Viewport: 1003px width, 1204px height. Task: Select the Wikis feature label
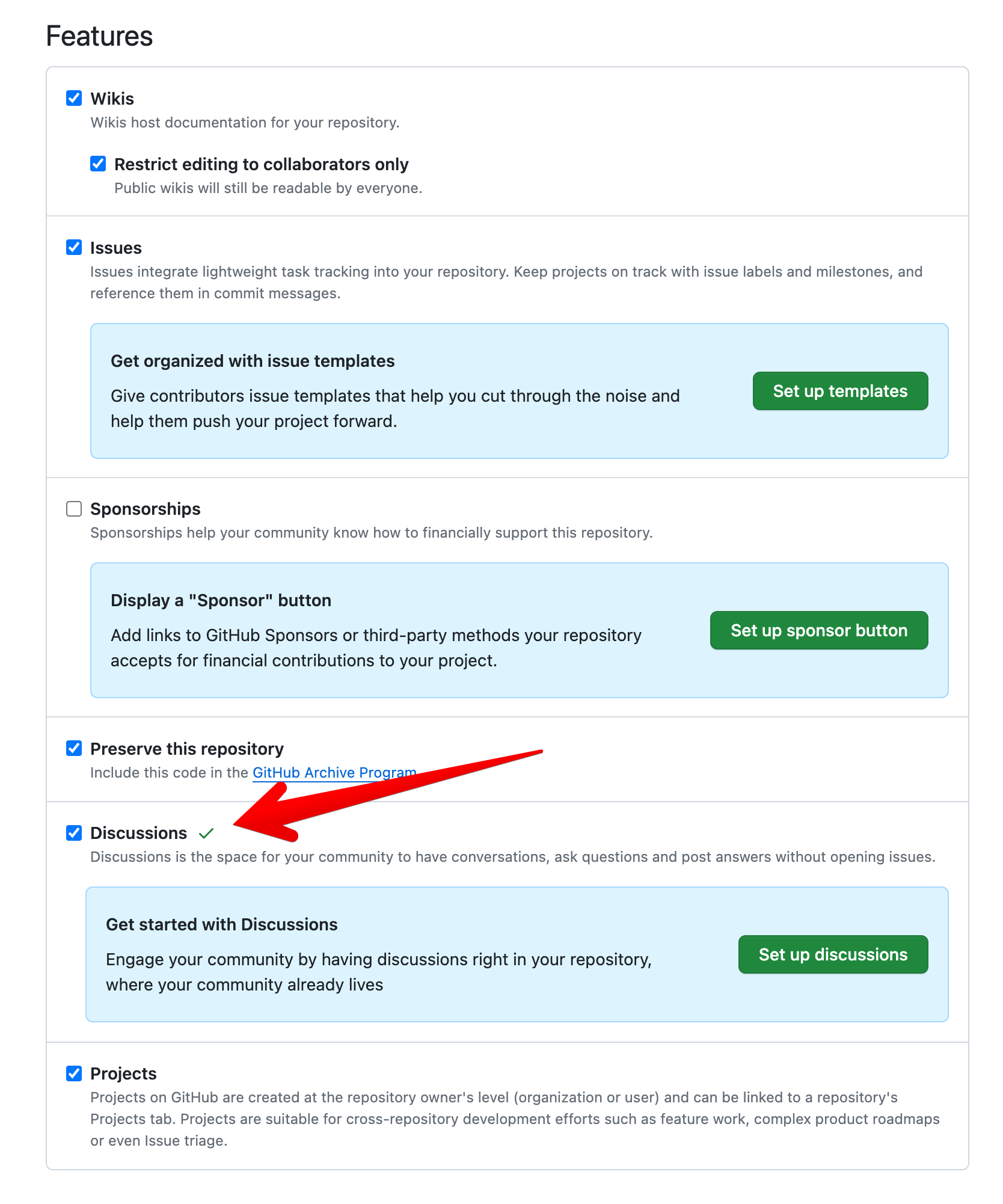click(112, 99)
